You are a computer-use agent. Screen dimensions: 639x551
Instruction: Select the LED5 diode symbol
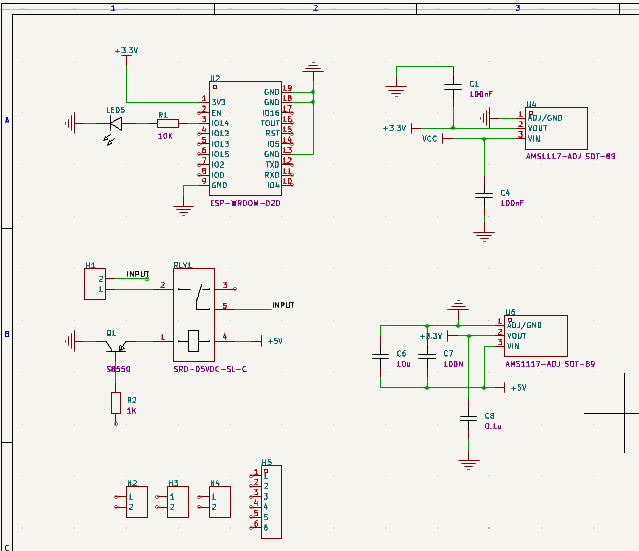tap(116, 123)
